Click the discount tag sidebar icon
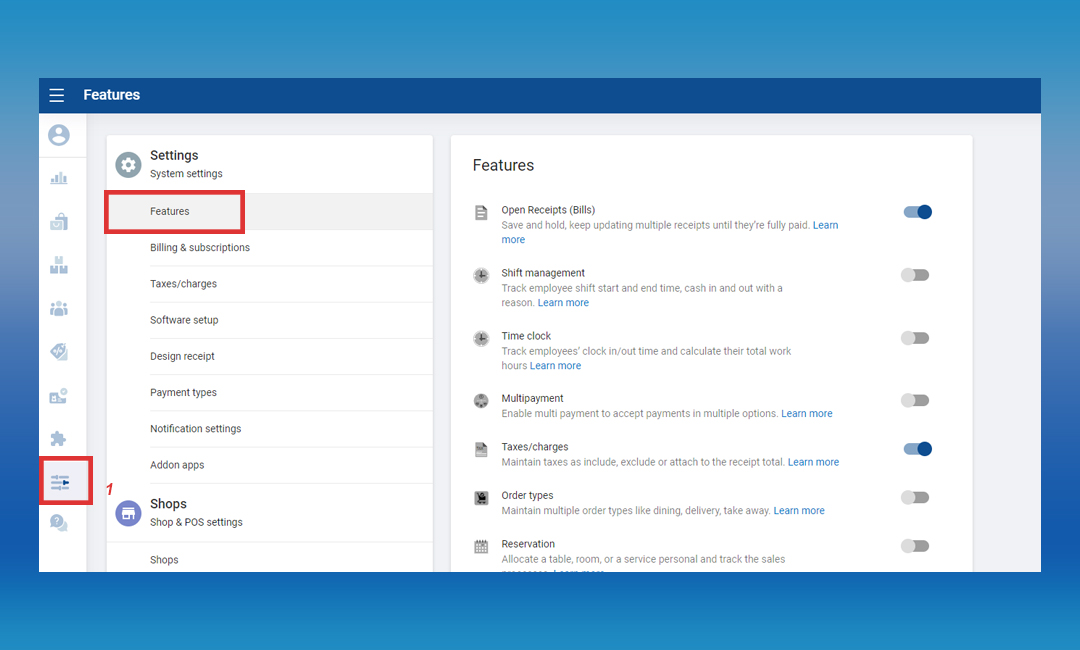Screen dimensions: 1080x650 59,351
